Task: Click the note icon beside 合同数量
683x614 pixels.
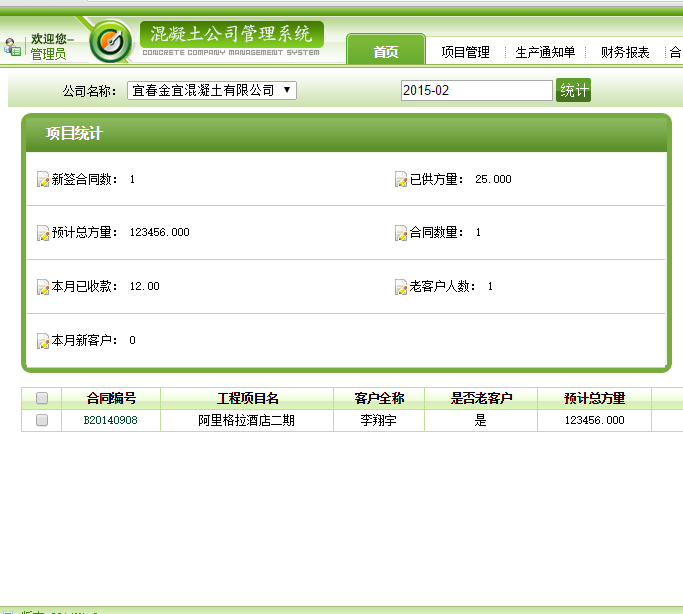Action: click(401, 233)
